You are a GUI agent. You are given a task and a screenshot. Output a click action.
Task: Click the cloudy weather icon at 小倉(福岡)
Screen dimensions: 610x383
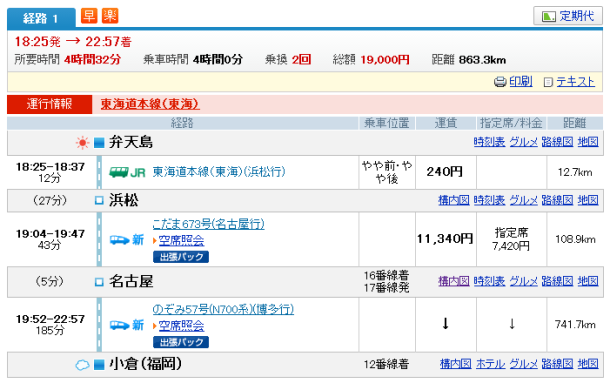(x=82, y=365)
